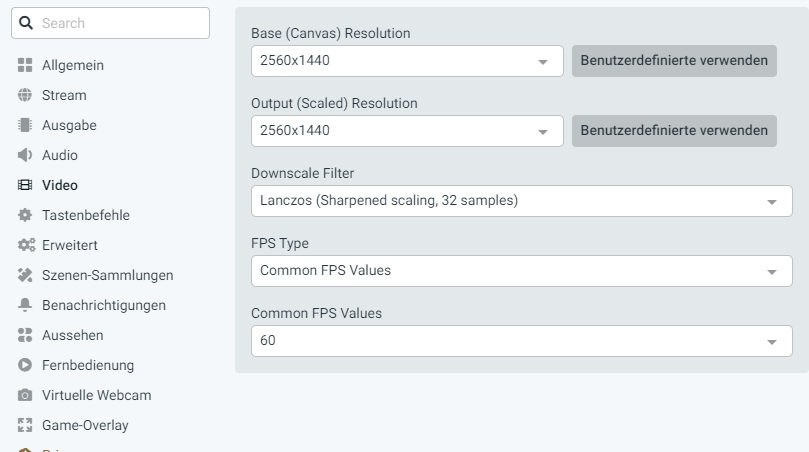Click the Erweitert gears icon
The width and height of the screenshot is (809, 452).
(26, 245)
